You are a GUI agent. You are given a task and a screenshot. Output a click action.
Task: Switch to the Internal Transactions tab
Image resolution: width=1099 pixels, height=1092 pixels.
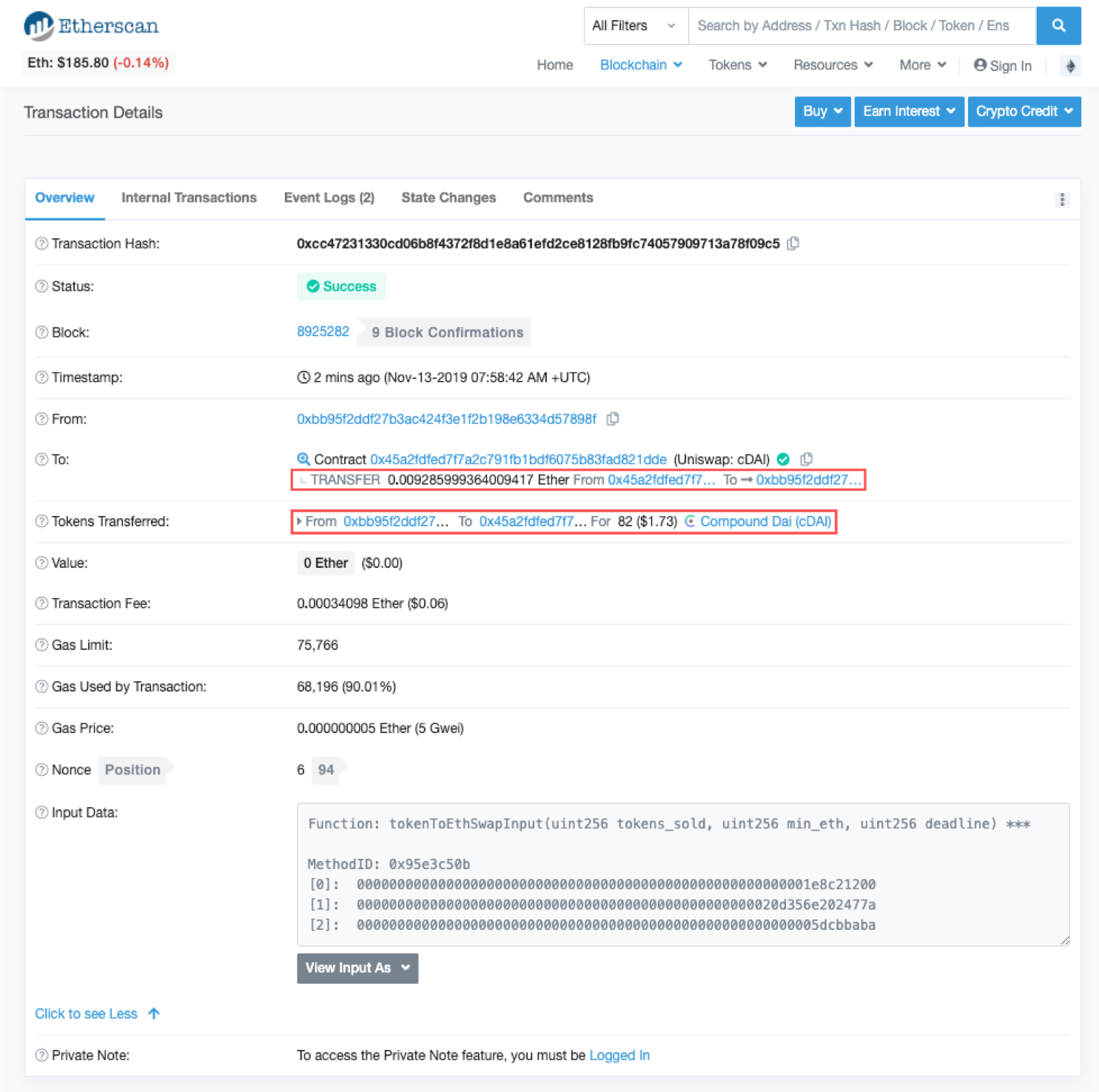(189, 198)
